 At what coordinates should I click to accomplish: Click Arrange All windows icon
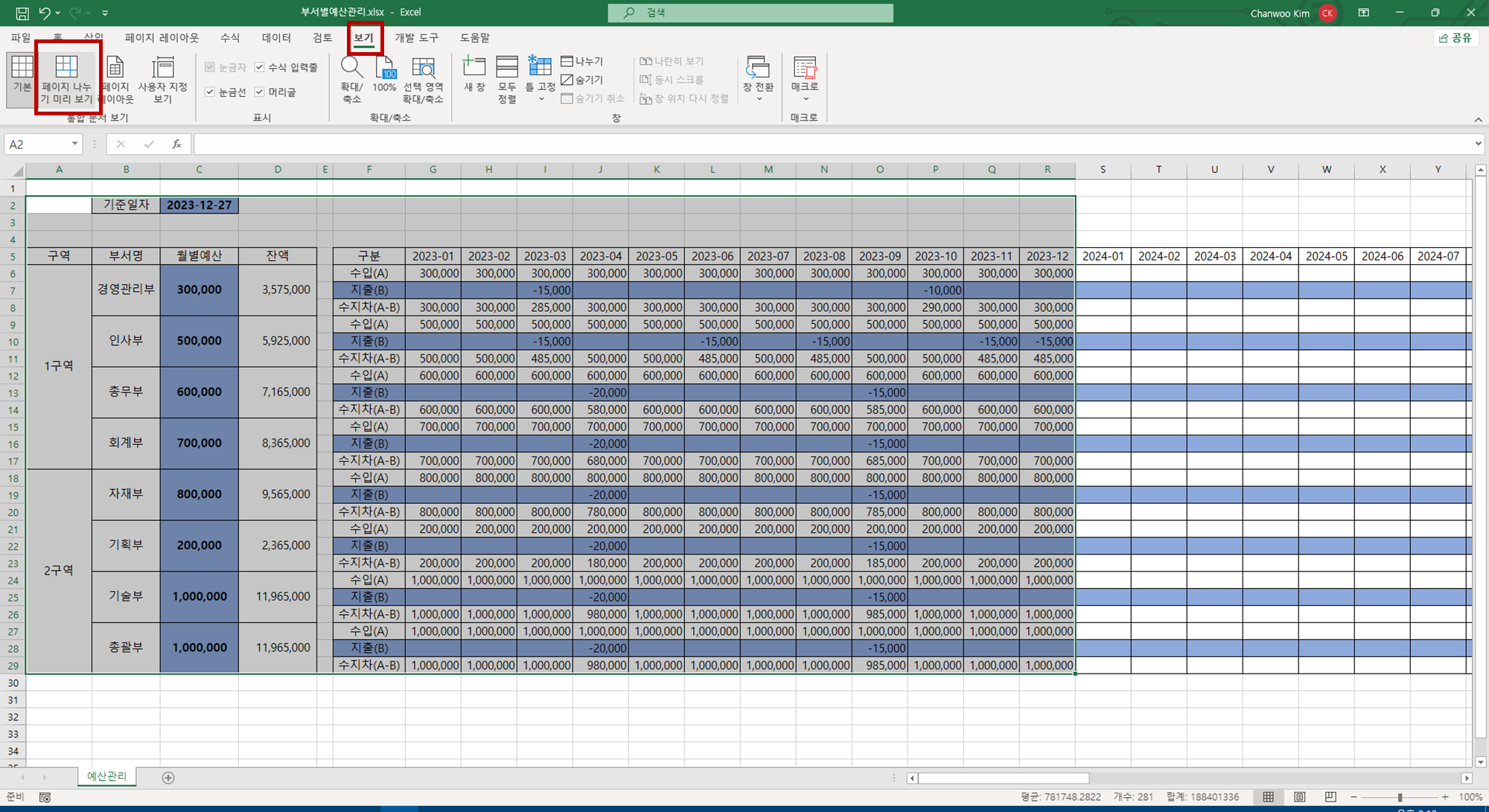tap(507, 68)
